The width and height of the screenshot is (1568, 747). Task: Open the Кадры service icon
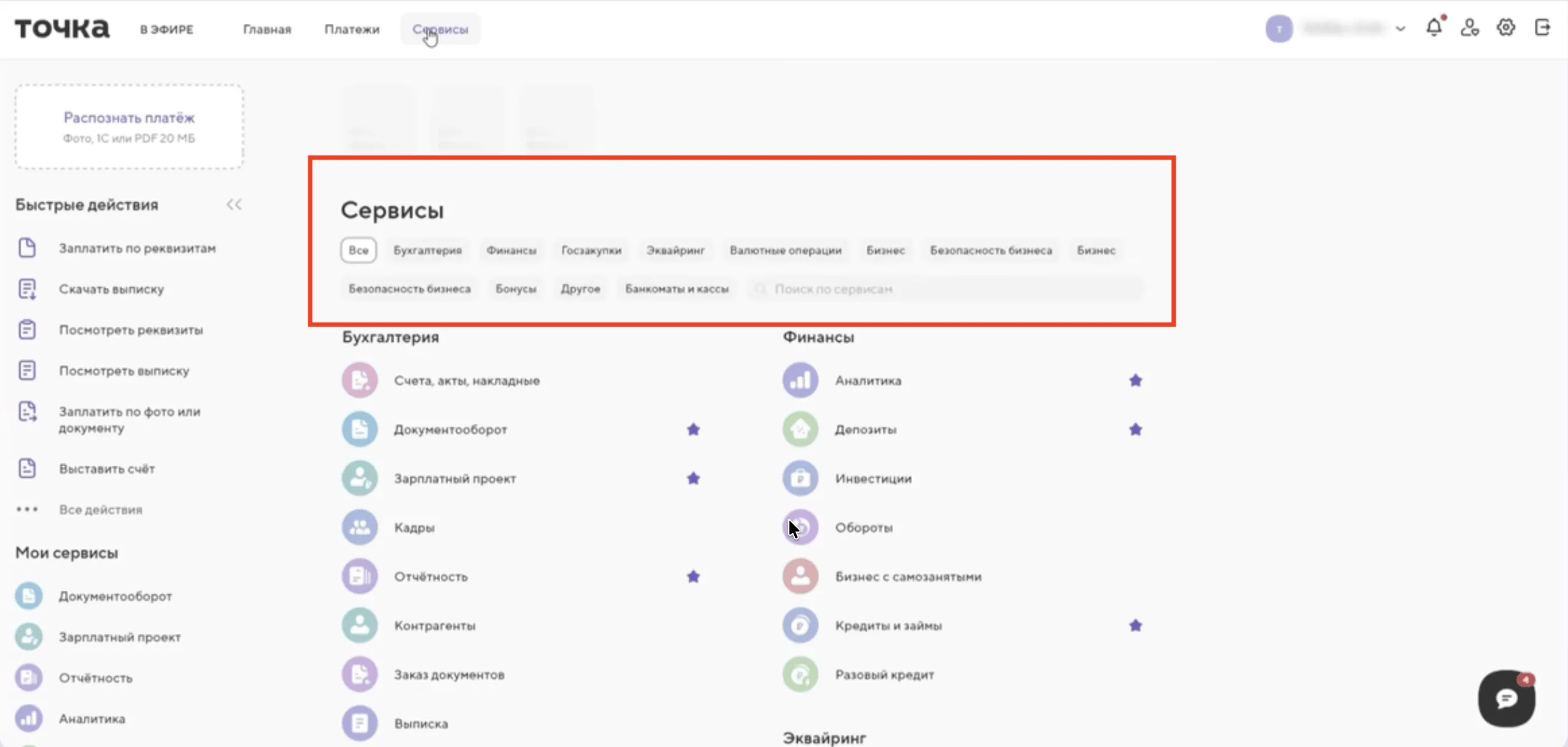tap(359, 527)
